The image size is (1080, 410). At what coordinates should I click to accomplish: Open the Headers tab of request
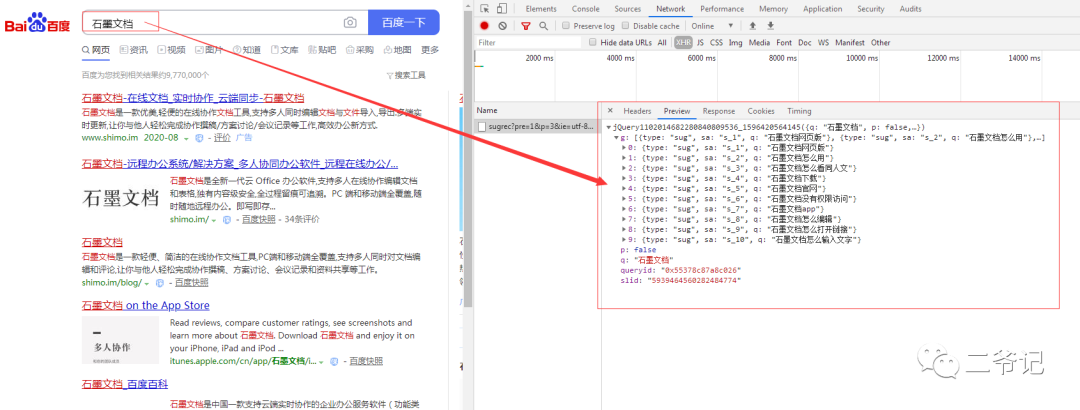tap(637, 111)
